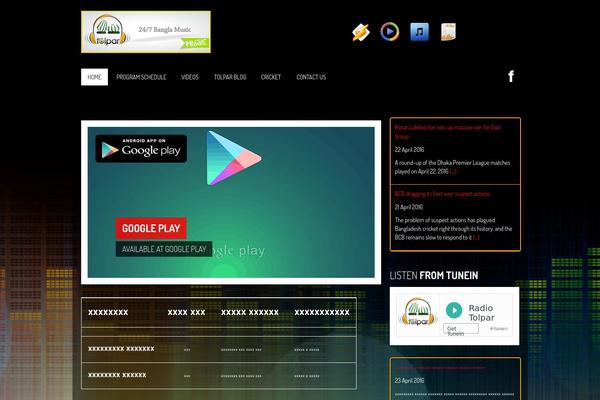Play Radio Tolpar in TuneIn widget
Viewport: 600px width, 400px height.
tap(454, 310)
